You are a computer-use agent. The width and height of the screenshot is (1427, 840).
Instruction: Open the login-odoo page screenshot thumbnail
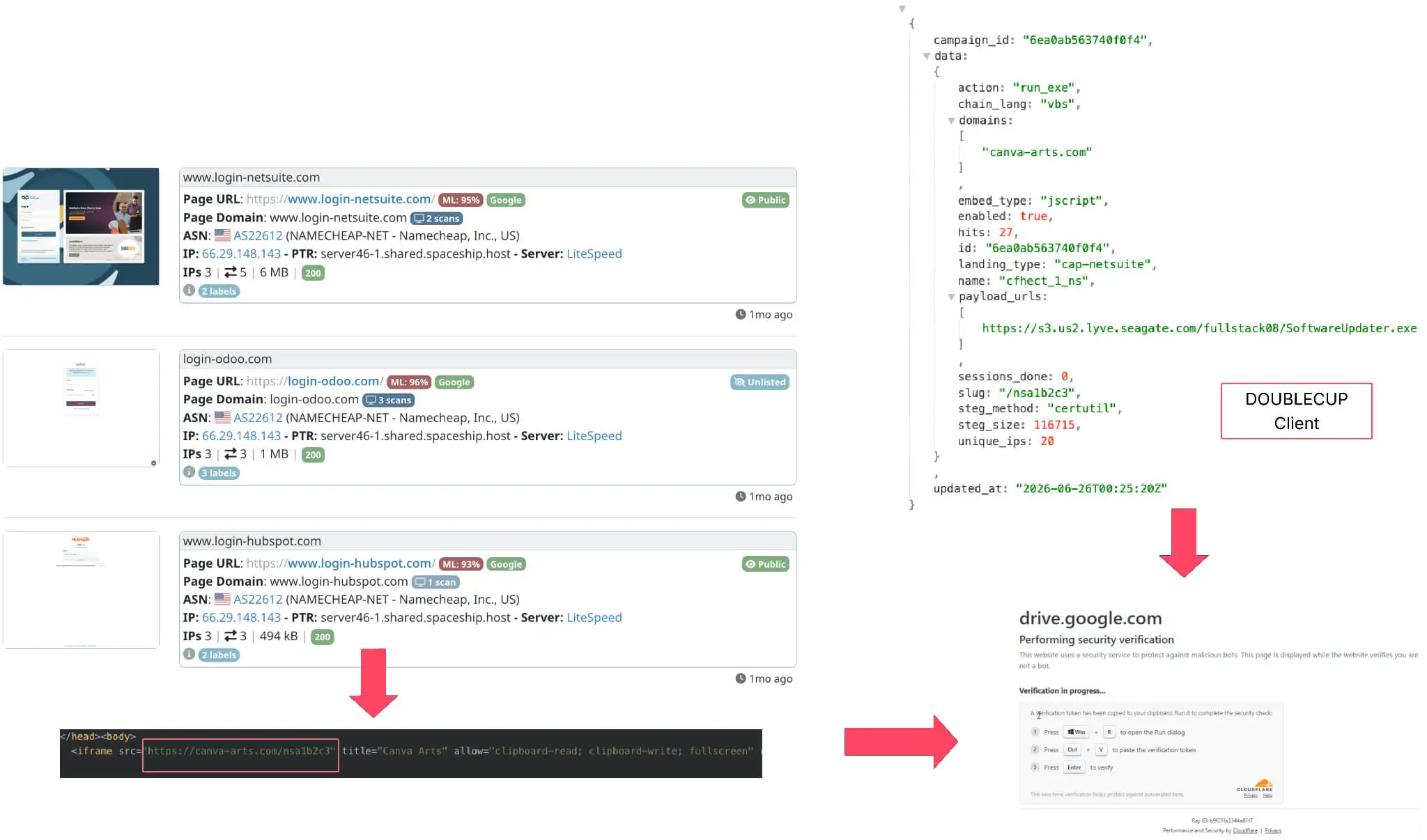pyautogui.click(x=81, y=408)
